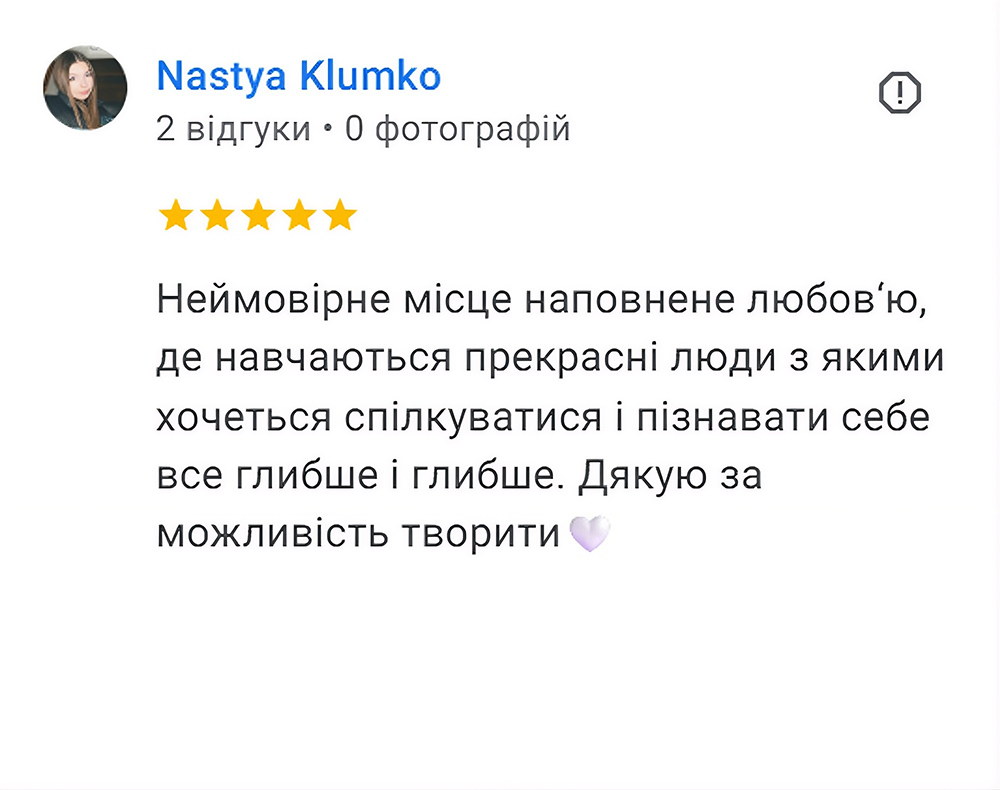Click the first yellow rating star
This screenshot has width=1000, height=790.
point(176,215)
